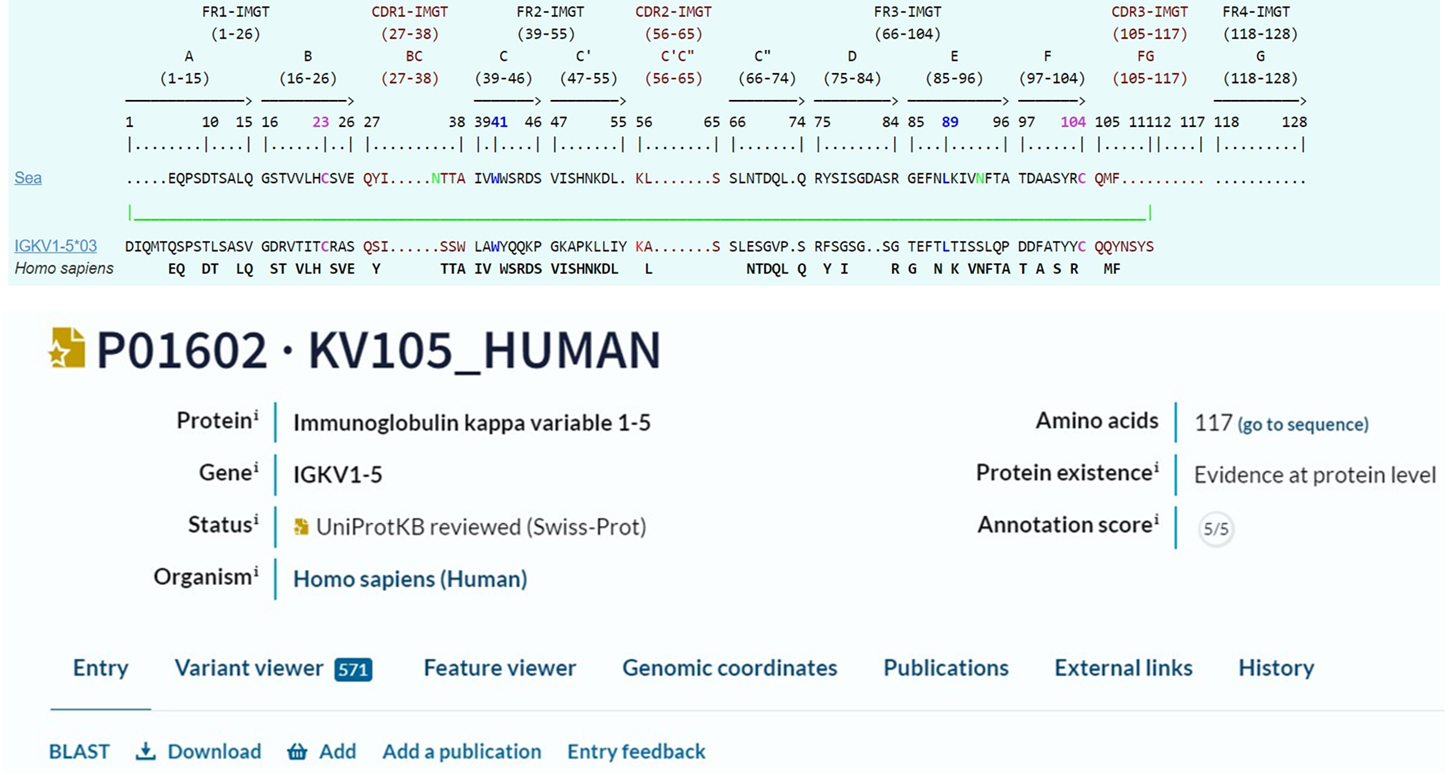This screenshot has width=1449, height=775.
Task: Open the Homo sapiens (Human) organism link
Action: coord(410,579)
